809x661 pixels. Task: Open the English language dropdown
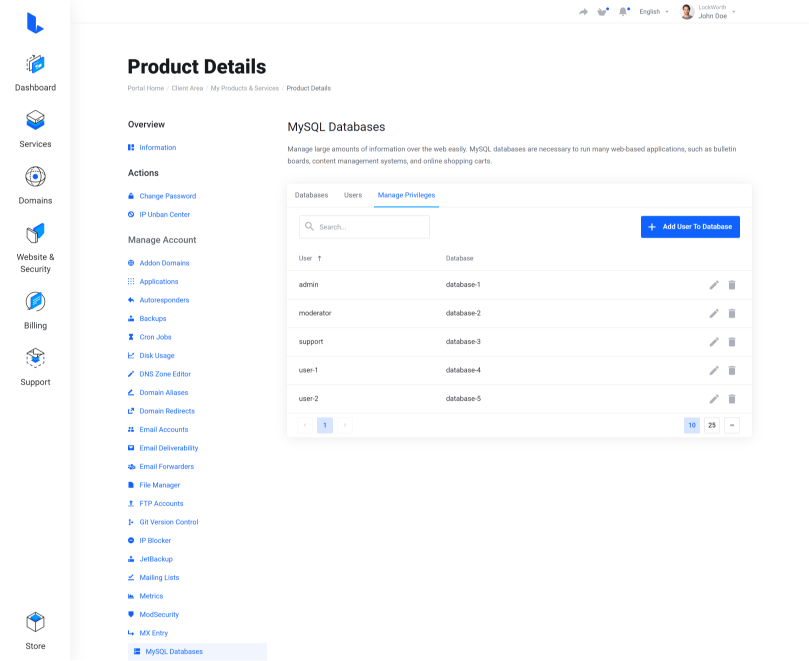(x=653, y=12)
